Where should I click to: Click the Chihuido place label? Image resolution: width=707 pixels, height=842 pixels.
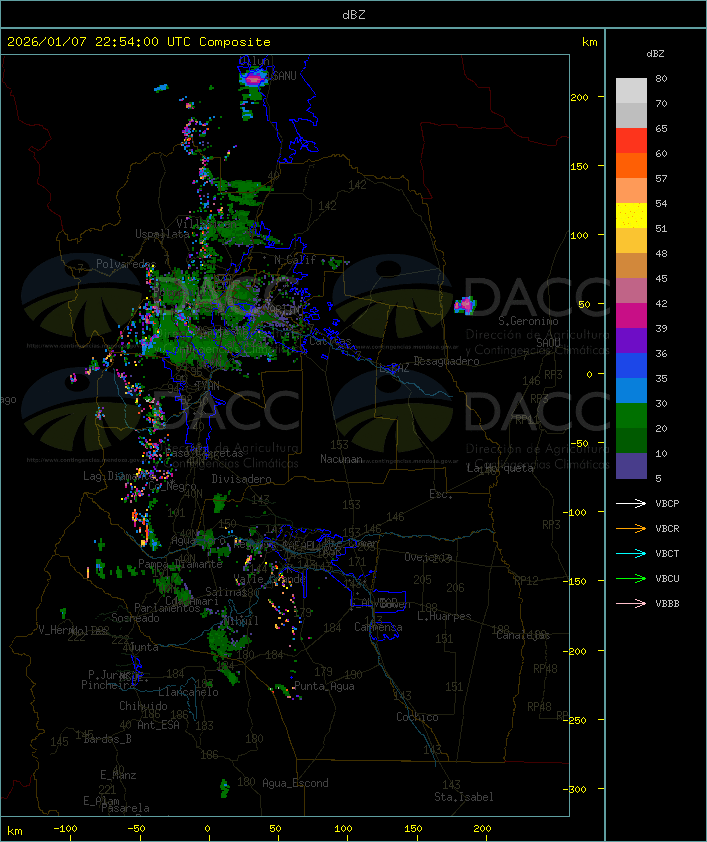(143, 706)
